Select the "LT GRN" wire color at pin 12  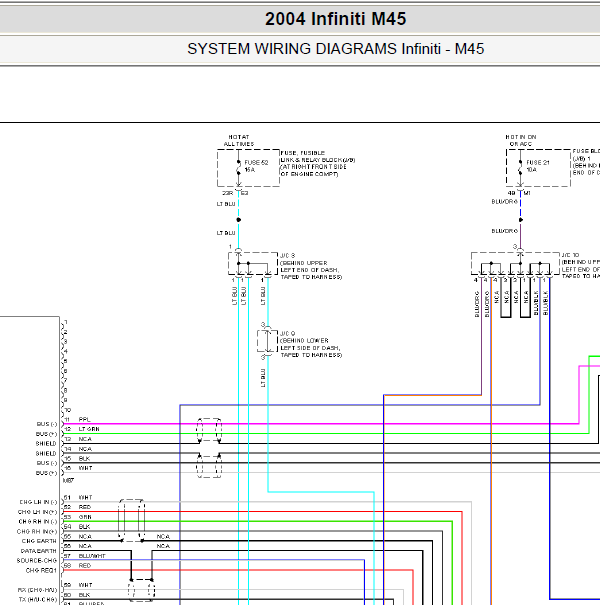click(x=89, y=429)
